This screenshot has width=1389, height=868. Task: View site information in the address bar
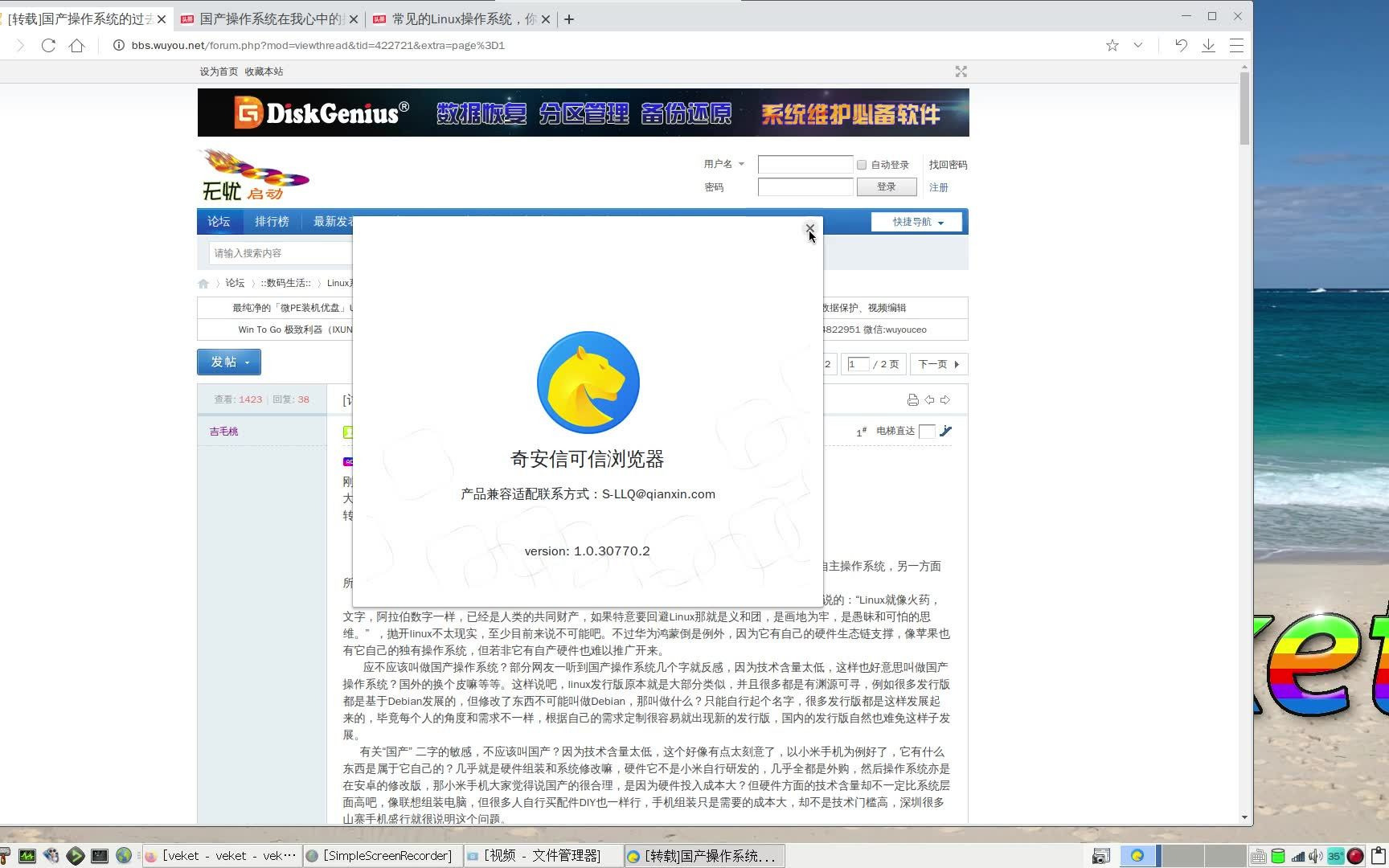[118, 45]
